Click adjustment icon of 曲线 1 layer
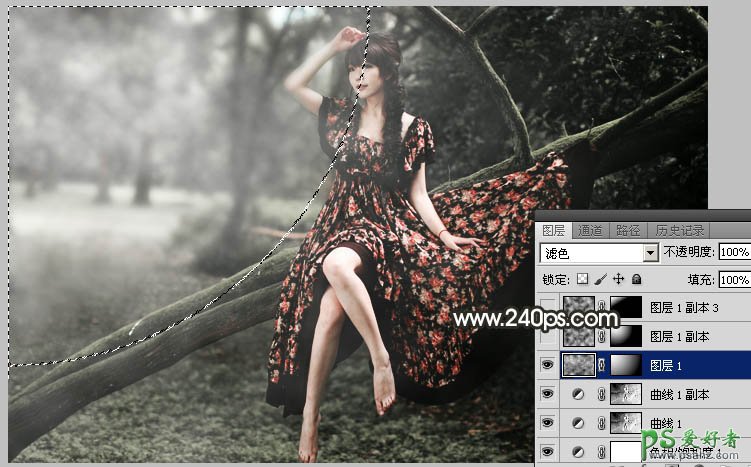 [x=578, y=424]
